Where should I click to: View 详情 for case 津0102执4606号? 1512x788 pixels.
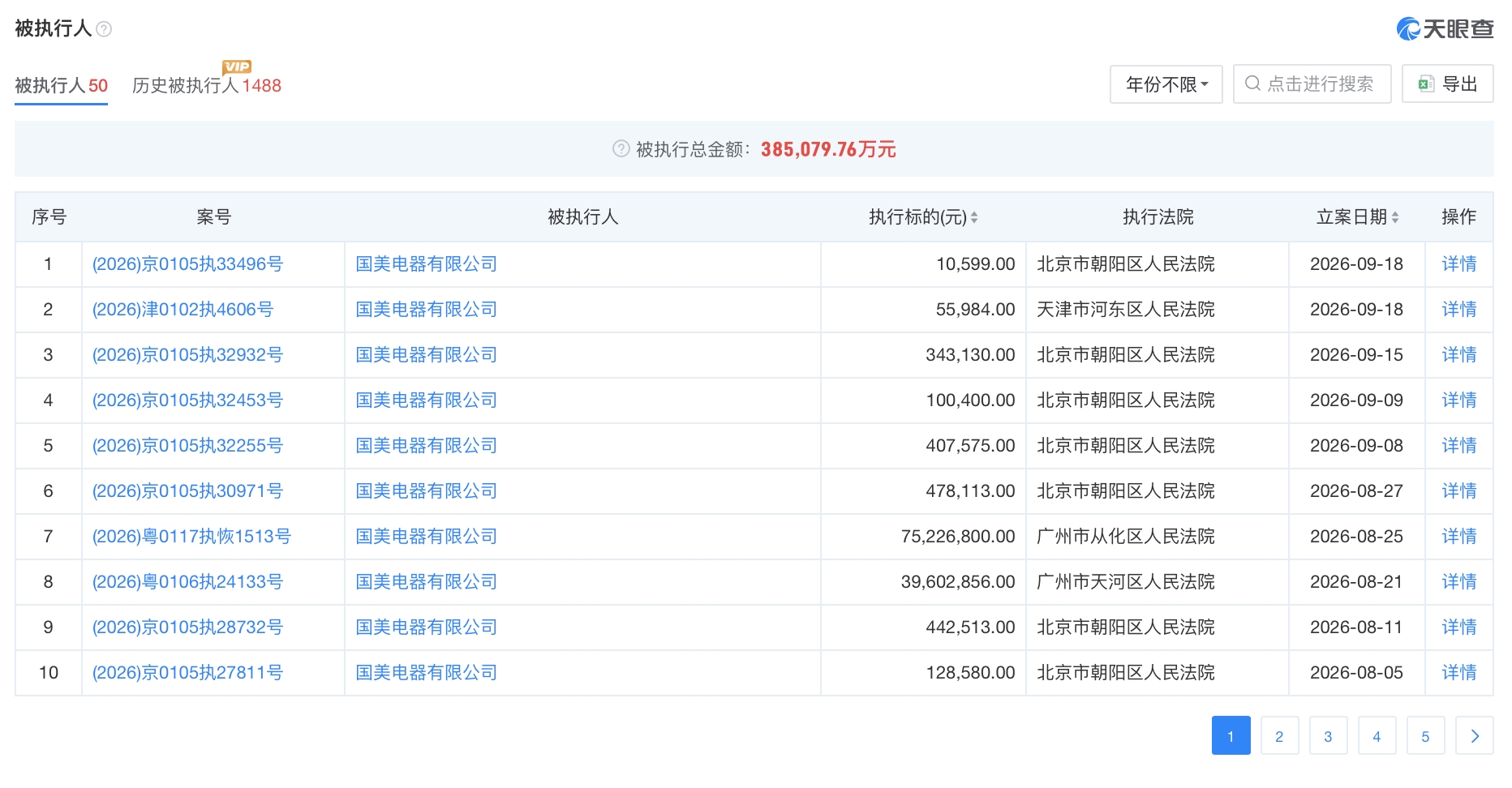click(x=1458, y=310)
